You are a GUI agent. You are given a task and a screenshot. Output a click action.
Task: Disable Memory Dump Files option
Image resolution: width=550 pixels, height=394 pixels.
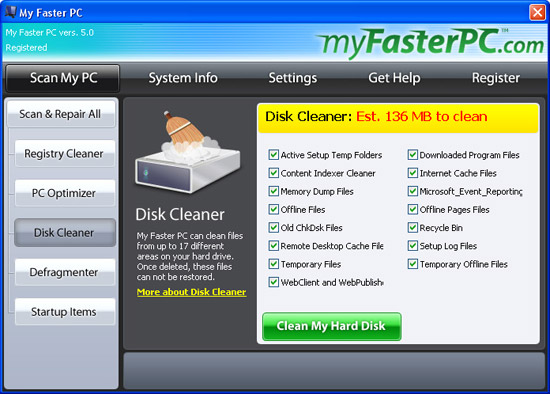tap(273, 191)
